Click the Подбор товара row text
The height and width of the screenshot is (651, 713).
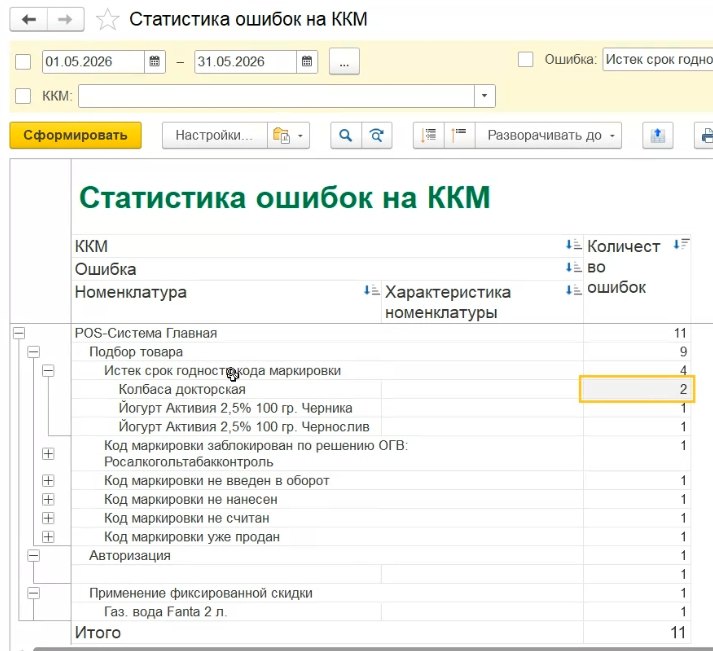136,352
